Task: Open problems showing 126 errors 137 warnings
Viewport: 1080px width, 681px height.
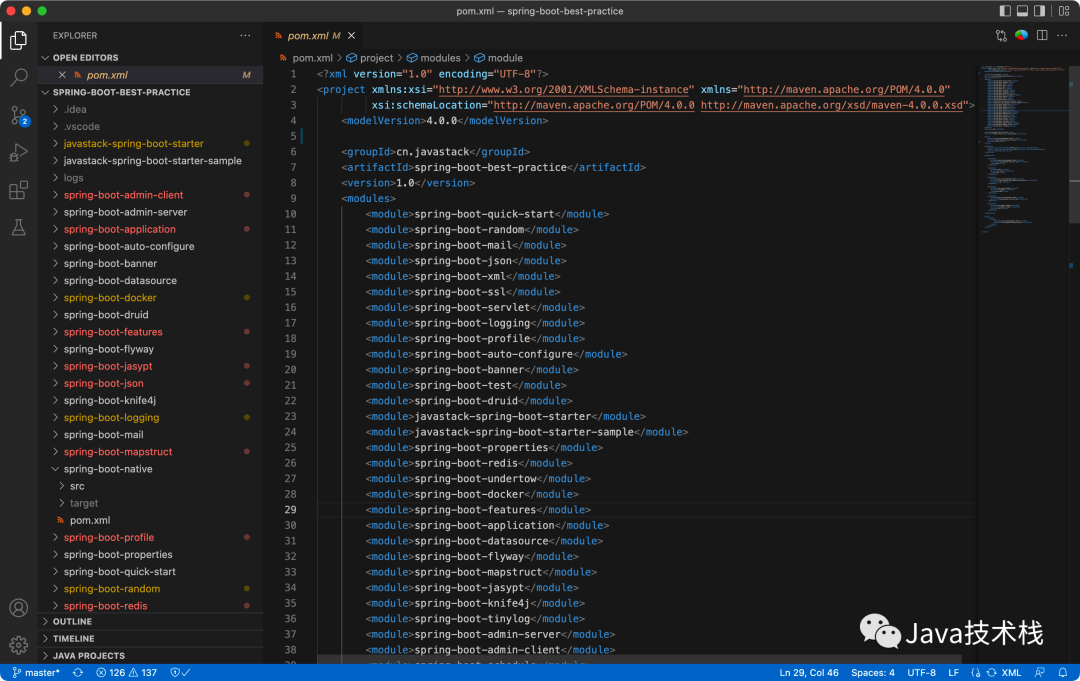Action: [x=127, y=673]
